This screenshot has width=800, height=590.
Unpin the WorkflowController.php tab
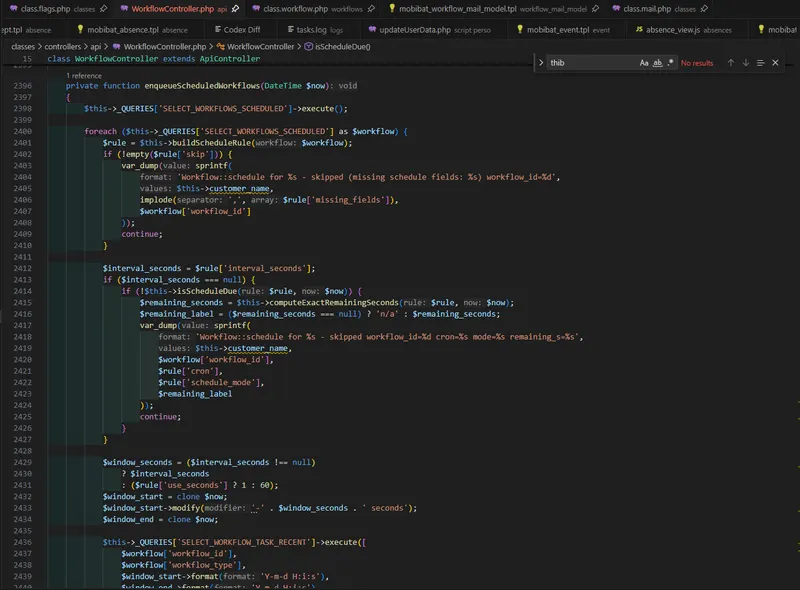coord(235,9)
